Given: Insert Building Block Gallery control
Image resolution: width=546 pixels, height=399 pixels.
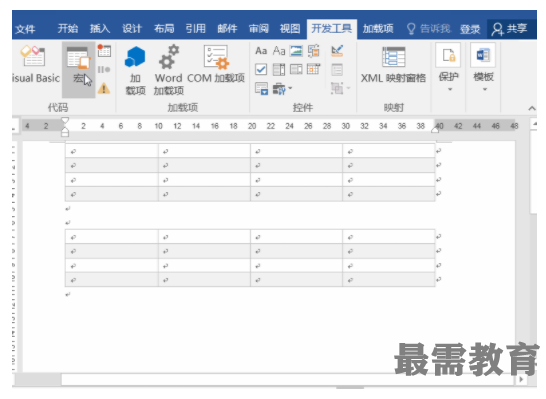Looking at the screenshot, I should tap(314, 51).
